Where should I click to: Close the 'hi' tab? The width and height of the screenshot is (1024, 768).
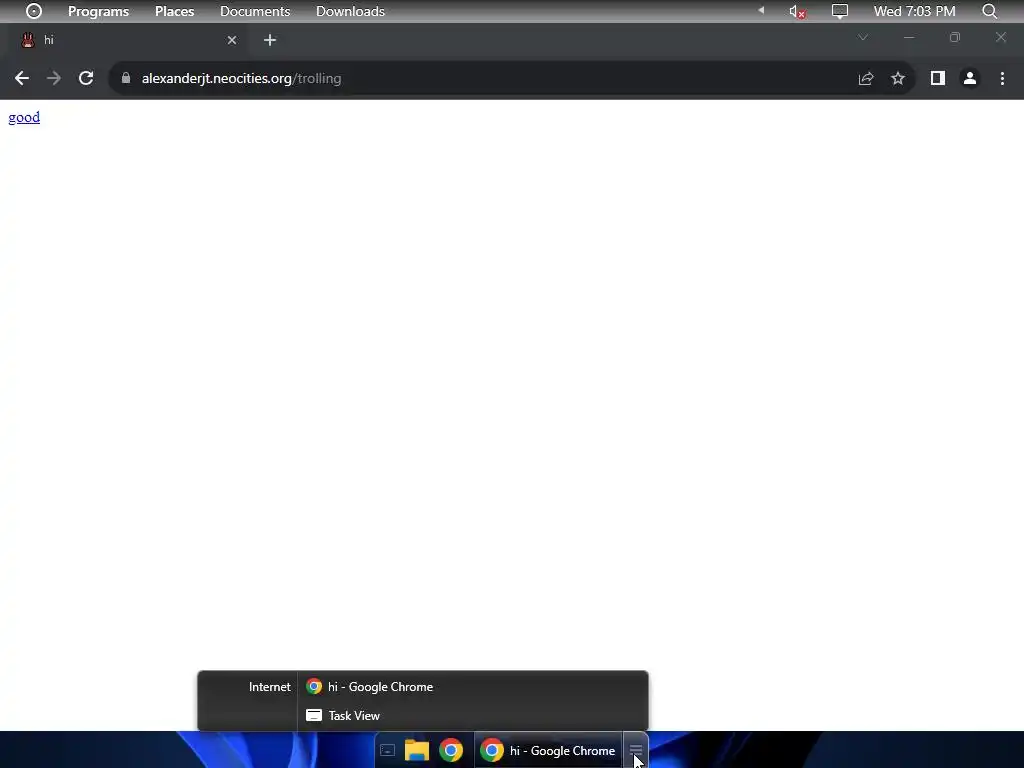[232, 40]
